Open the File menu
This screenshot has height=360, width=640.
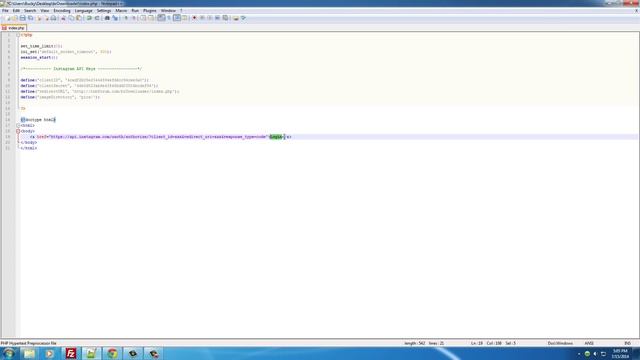[5, 11]
